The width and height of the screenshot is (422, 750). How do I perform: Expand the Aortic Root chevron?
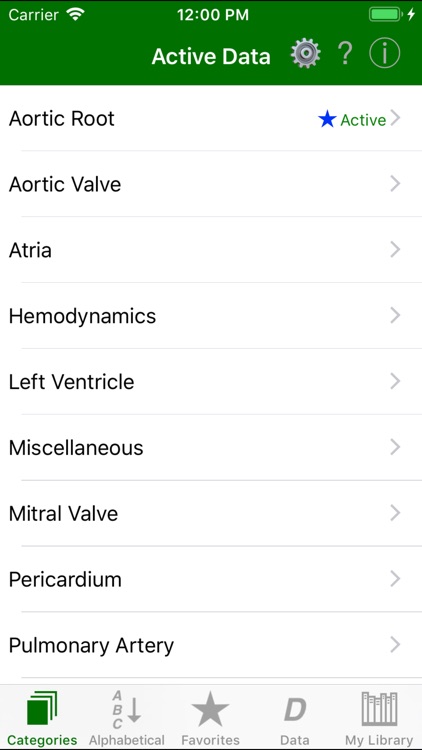pos(395,118)
